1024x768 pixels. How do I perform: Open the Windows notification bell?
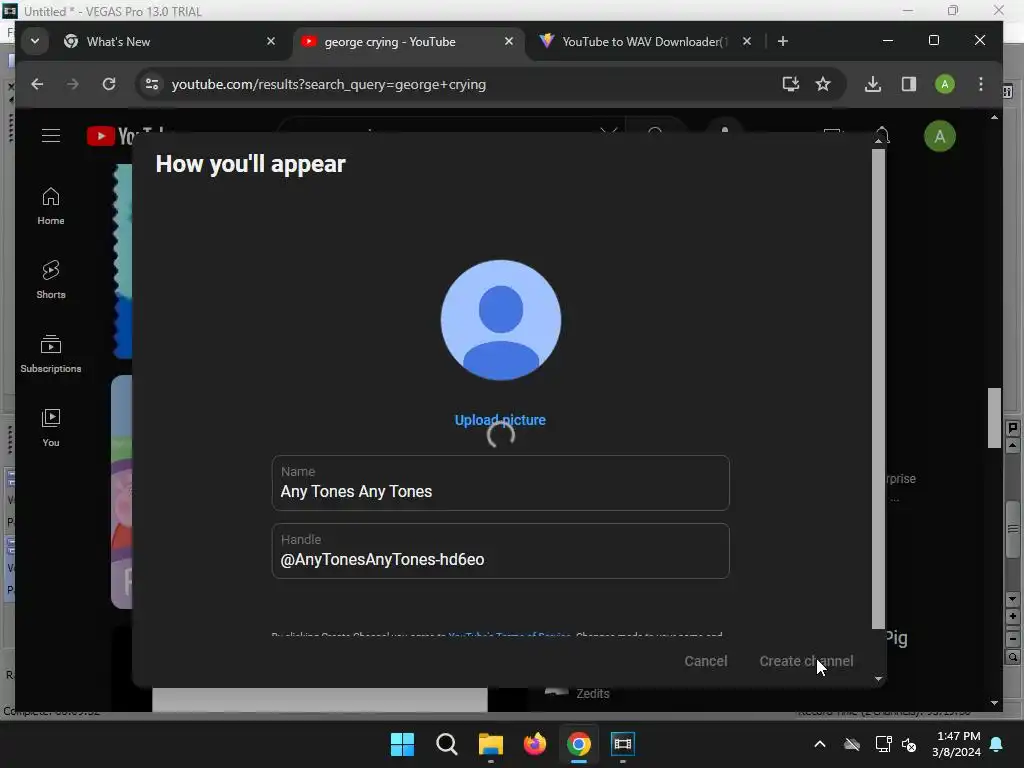coord(997,744)
